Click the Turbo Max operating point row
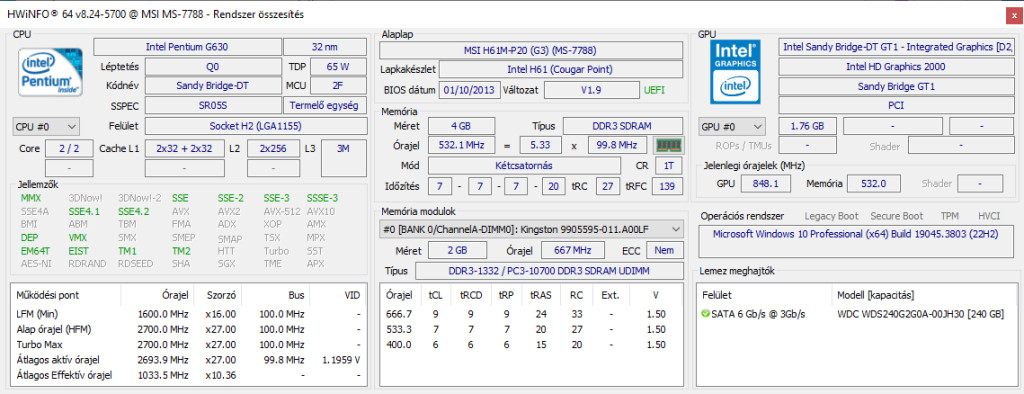The height and width of the screenshot is (394, 1024). coord(188,344)
